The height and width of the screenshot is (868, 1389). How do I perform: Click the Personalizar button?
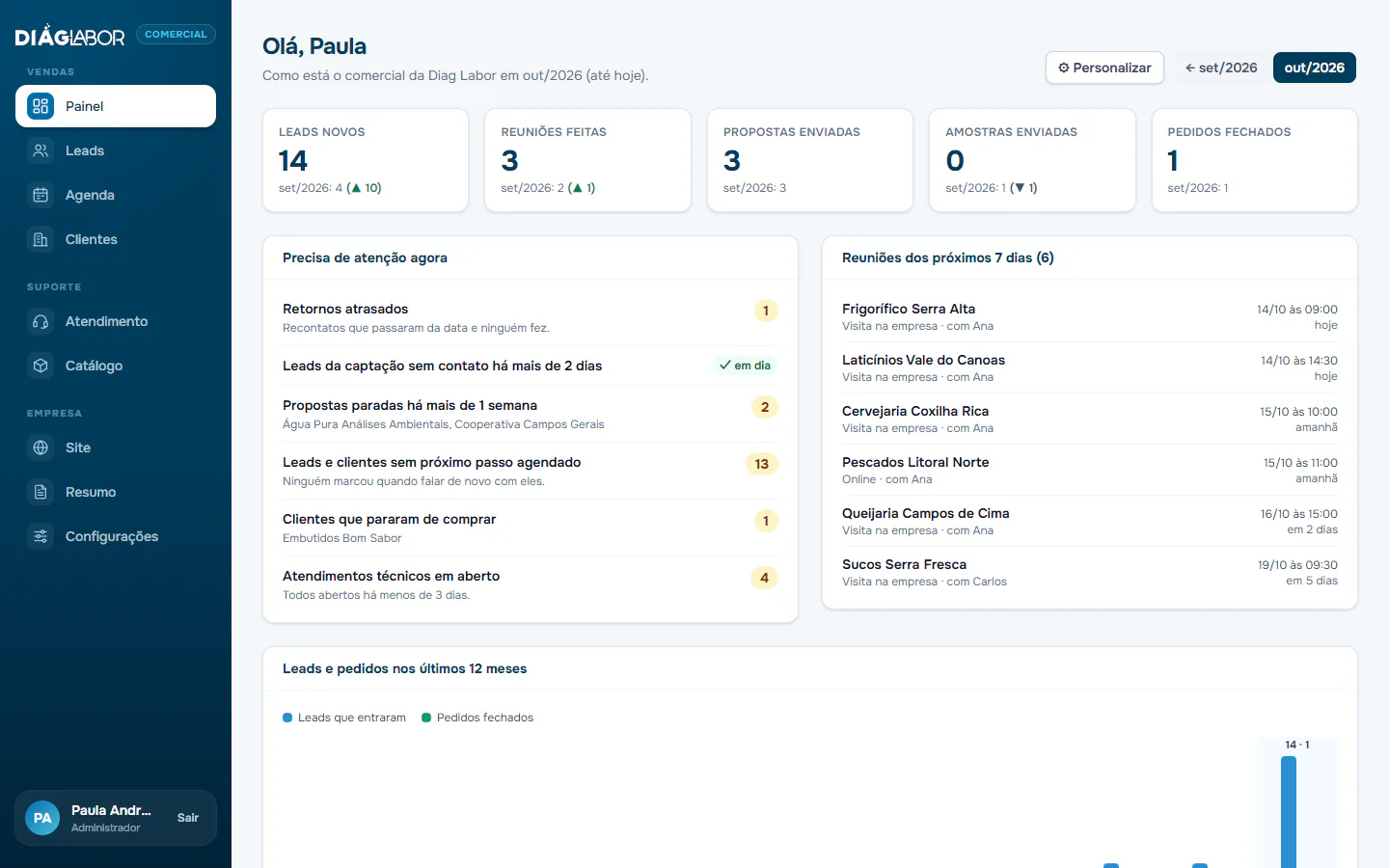1104,68
